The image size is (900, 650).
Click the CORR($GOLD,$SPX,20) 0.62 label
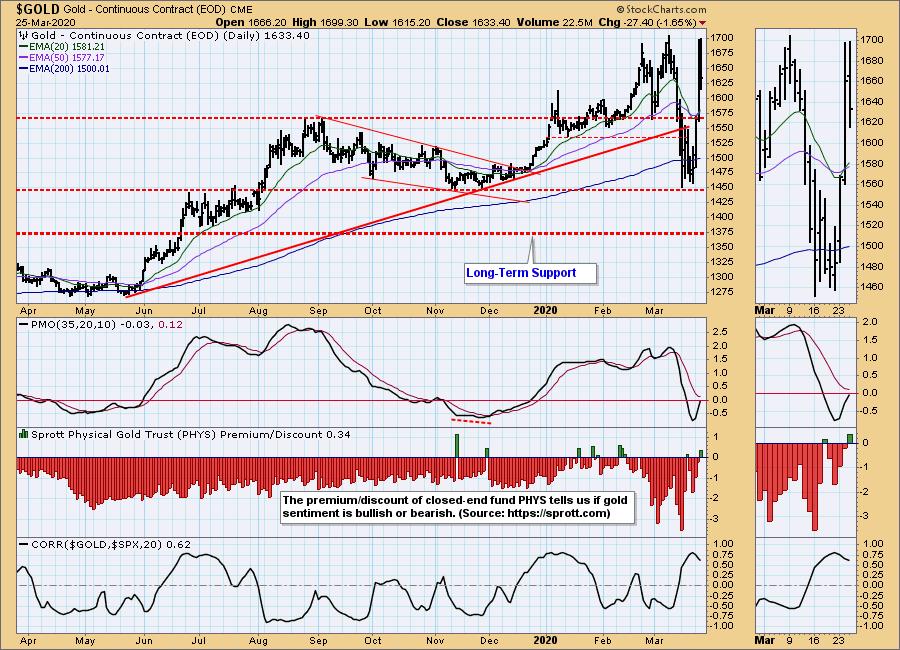111,544
